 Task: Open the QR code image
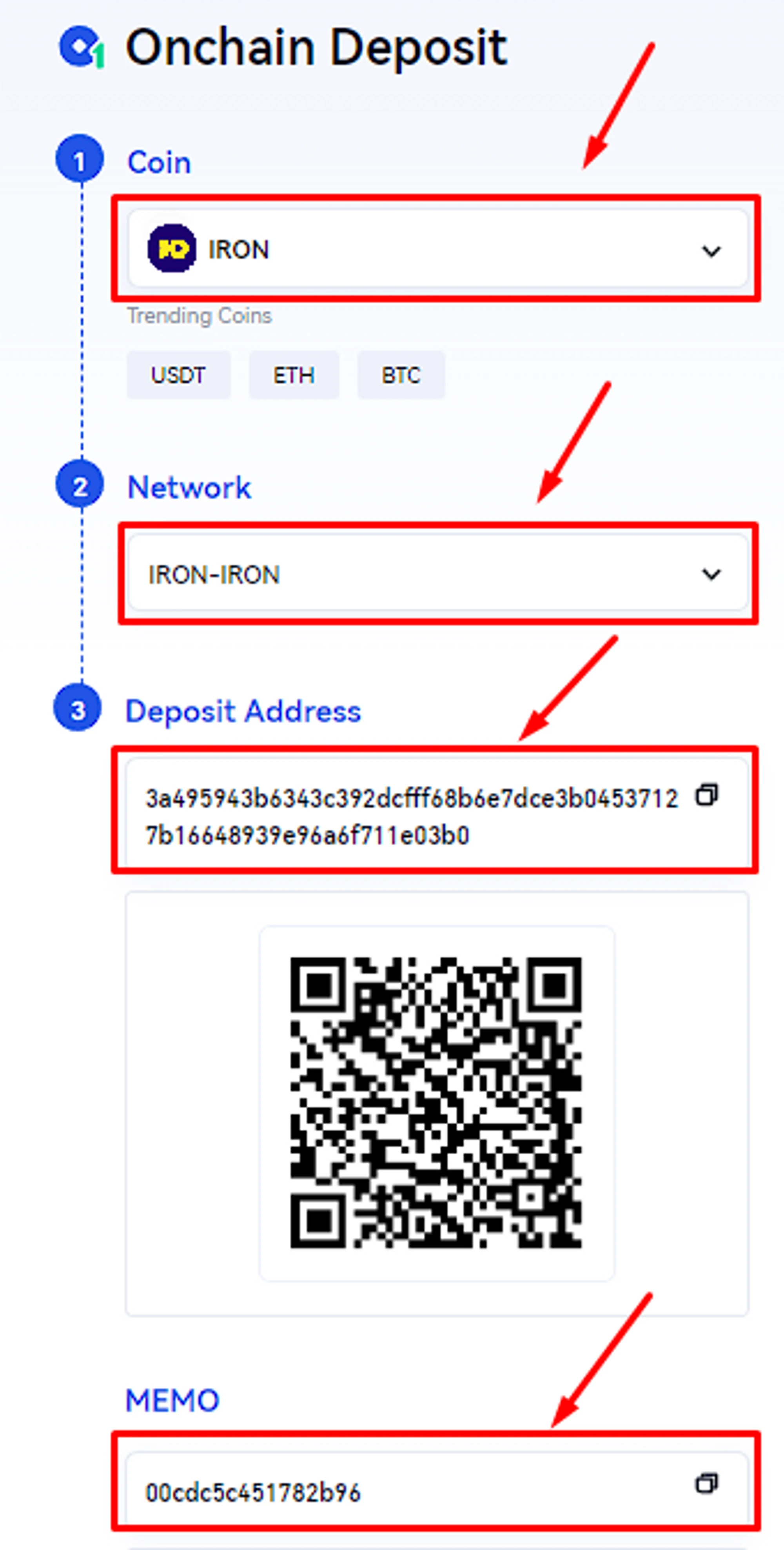pos(436,1103)
